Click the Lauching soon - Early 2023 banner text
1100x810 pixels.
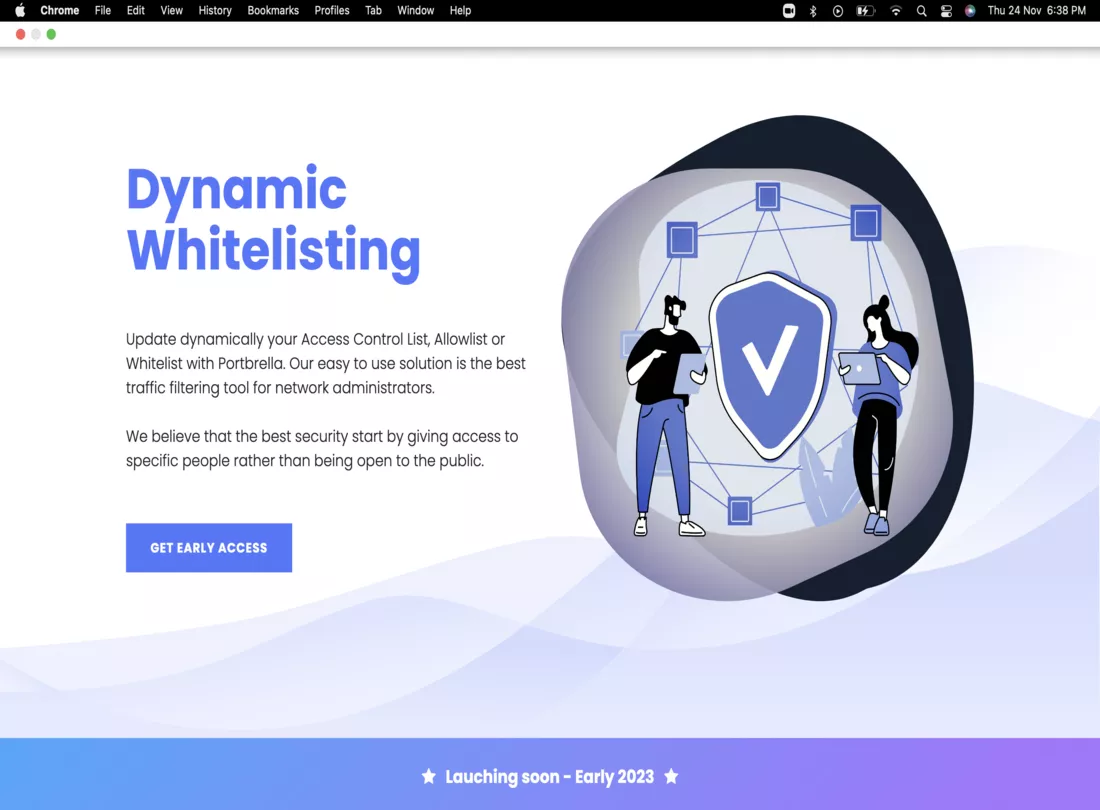tap(549, 777)
